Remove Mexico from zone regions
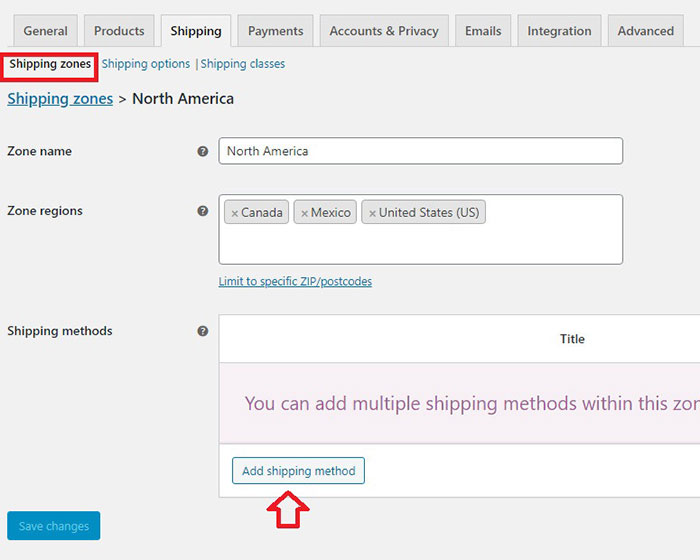 [x=304, y=213]
